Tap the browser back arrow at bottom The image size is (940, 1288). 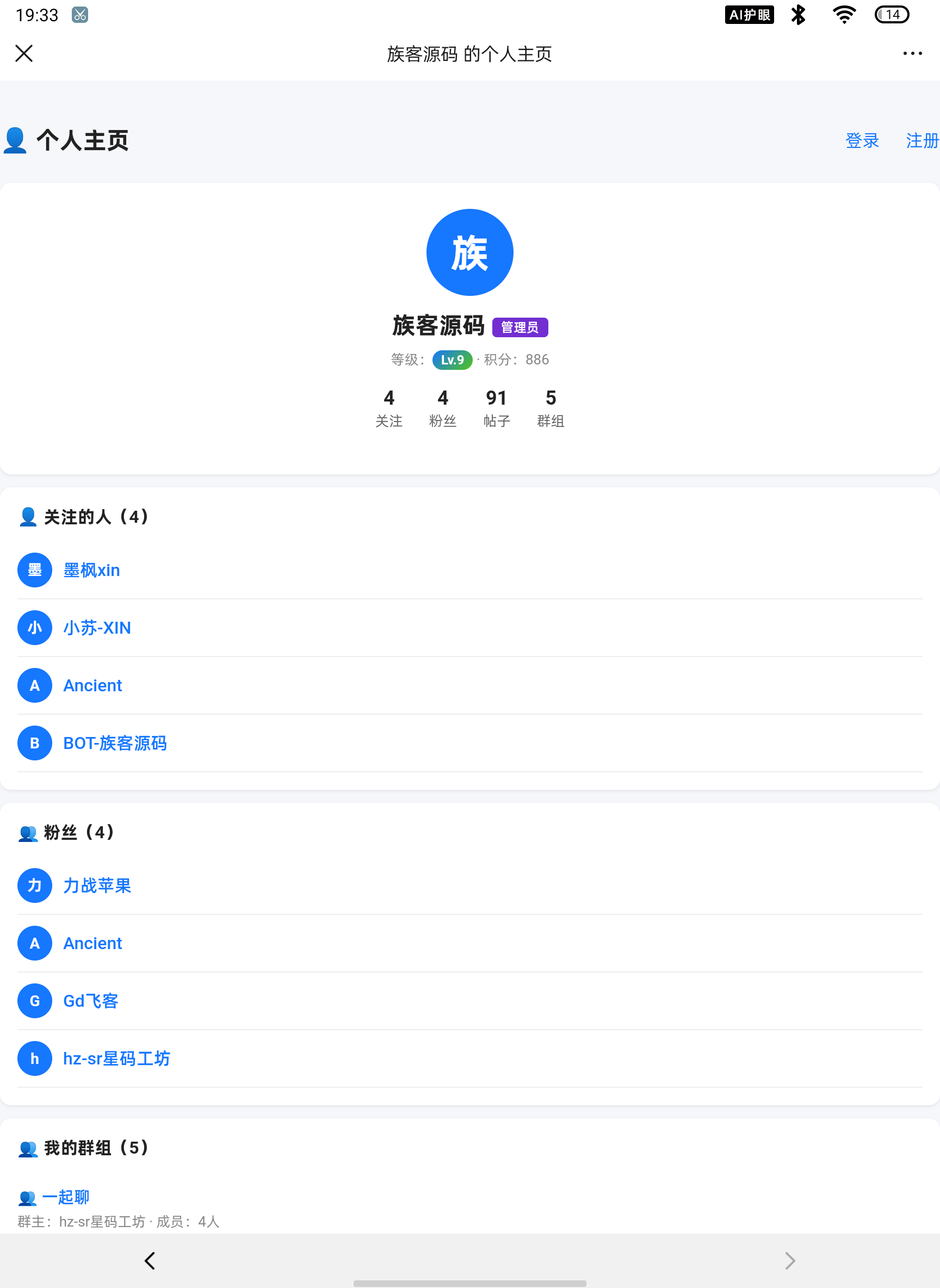[x=150, y=1261]
